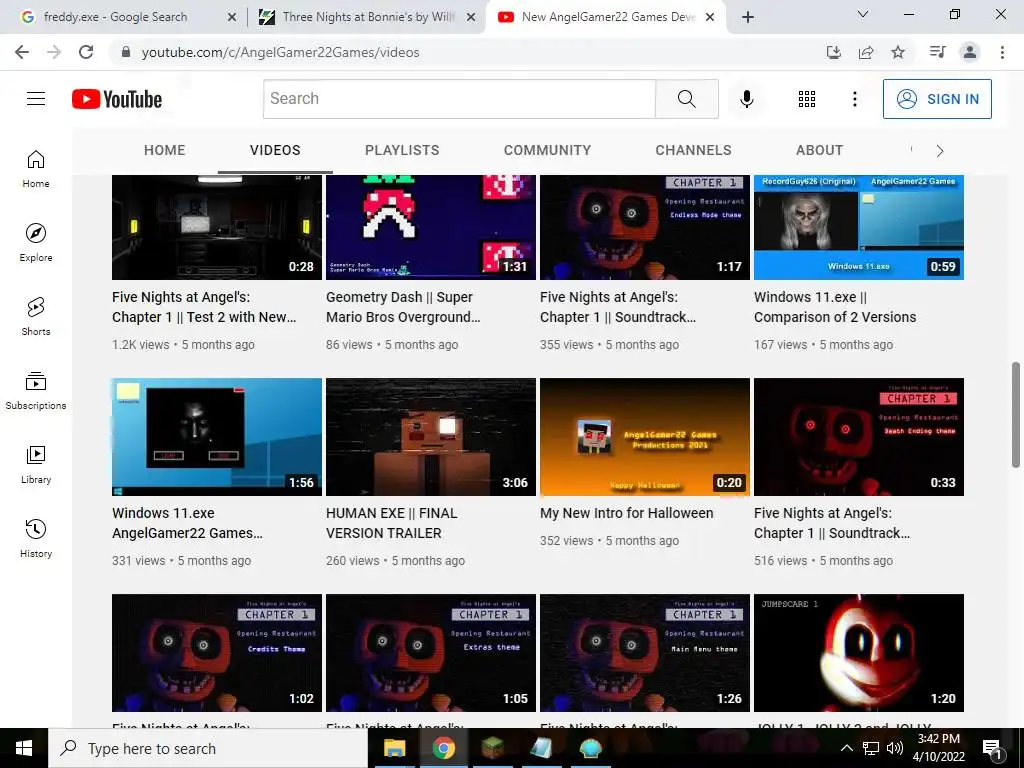Image resolution: width=1024 pixels, height=768 pixels.
Task: Play the 1:02 Credits Theme thumbnail
Action: (x=217, y=652)
